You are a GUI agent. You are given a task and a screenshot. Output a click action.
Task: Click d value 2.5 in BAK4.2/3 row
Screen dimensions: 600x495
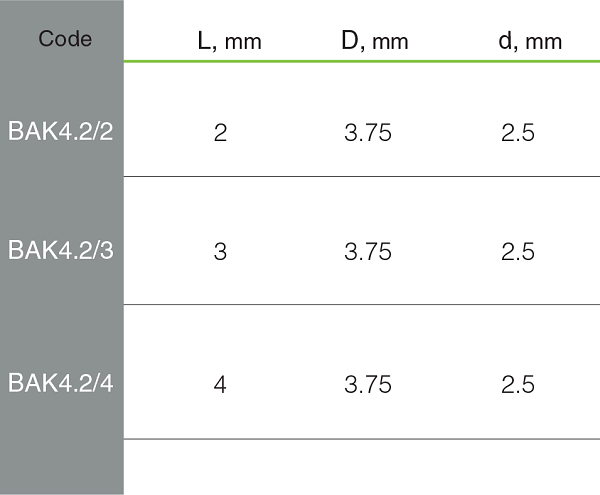(x=518, y=252)
